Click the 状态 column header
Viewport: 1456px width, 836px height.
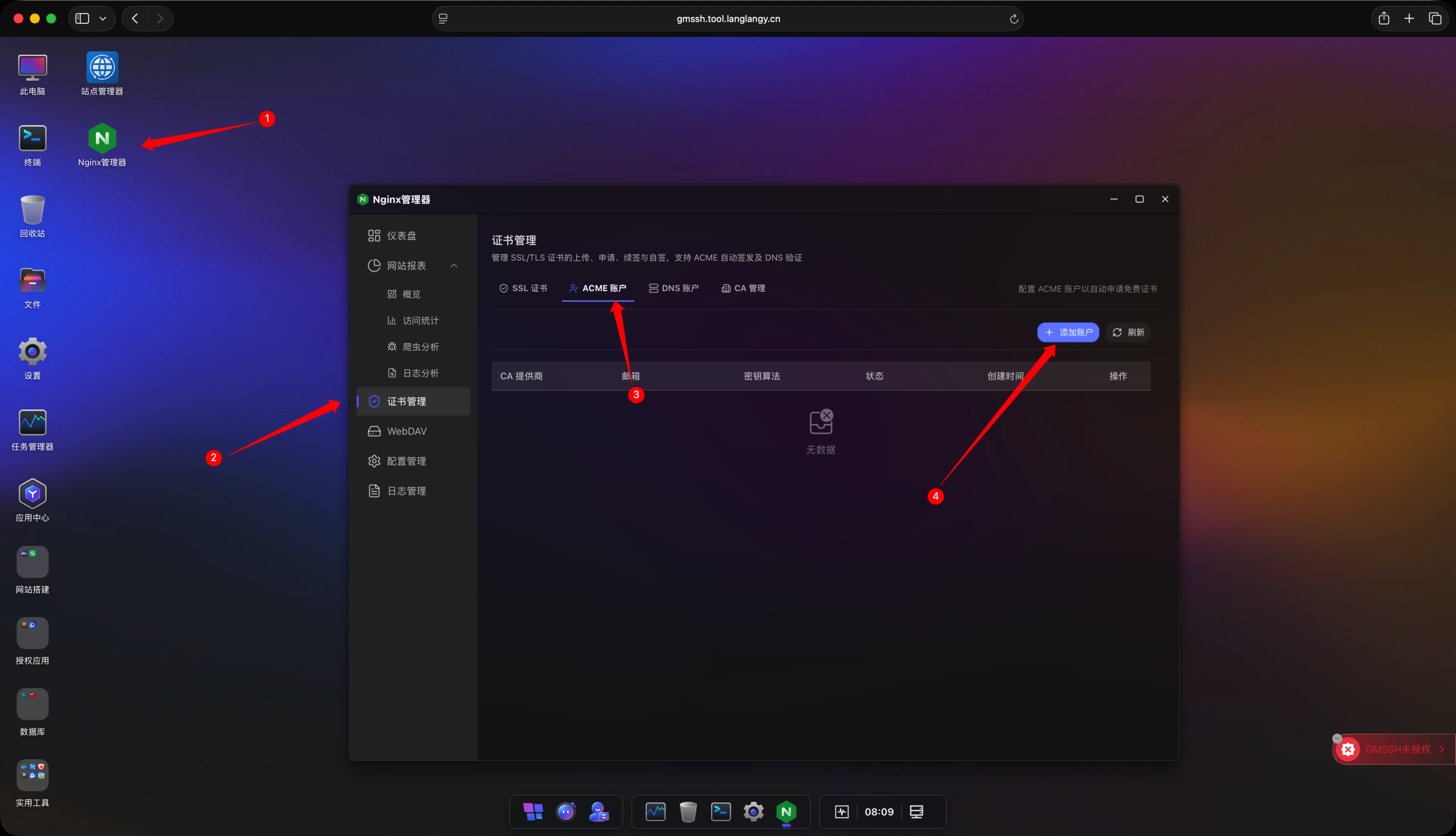pos(874,376)
